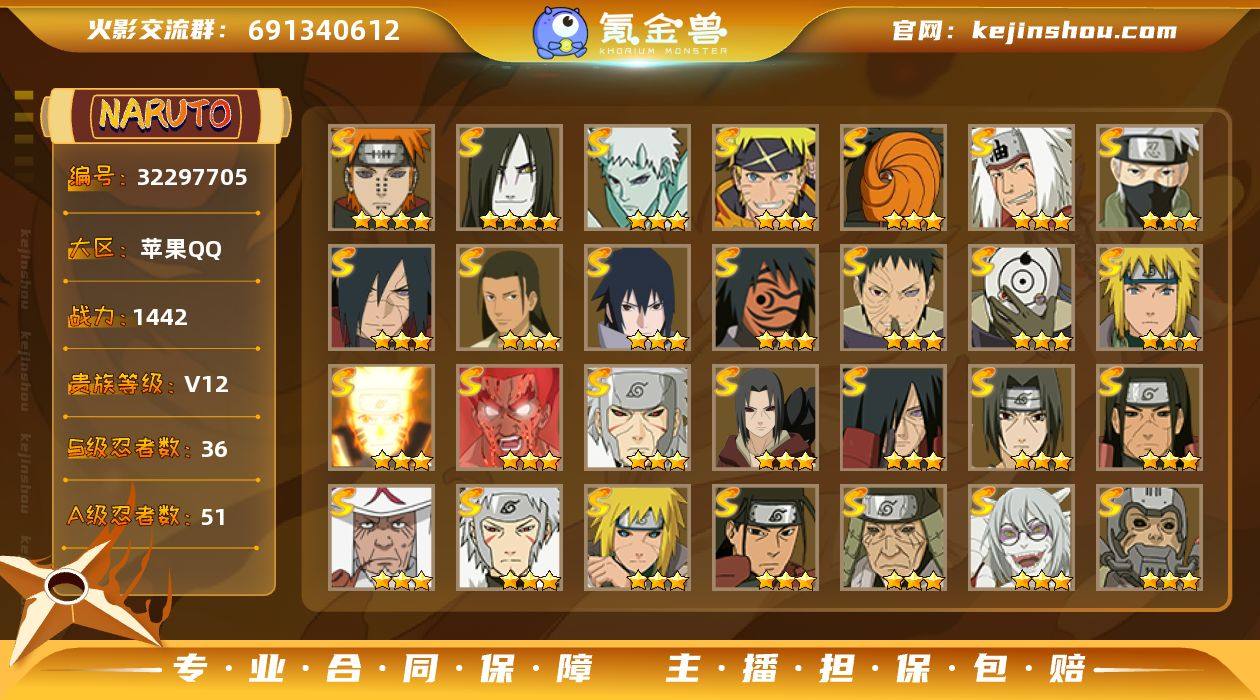
Task: Pick the Sasuke dark-haired portrait
Action: [638, 297]
